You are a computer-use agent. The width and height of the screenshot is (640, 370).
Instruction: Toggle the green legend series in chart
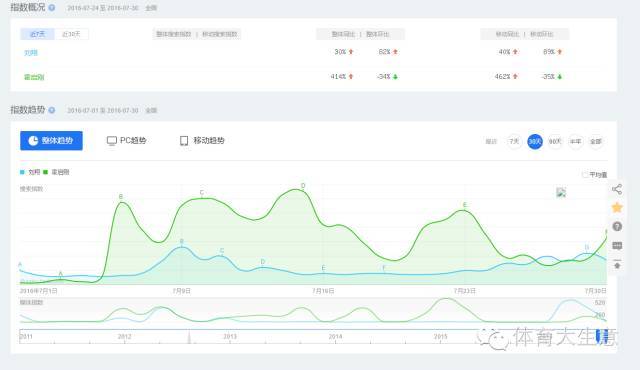tap(56, 172)
